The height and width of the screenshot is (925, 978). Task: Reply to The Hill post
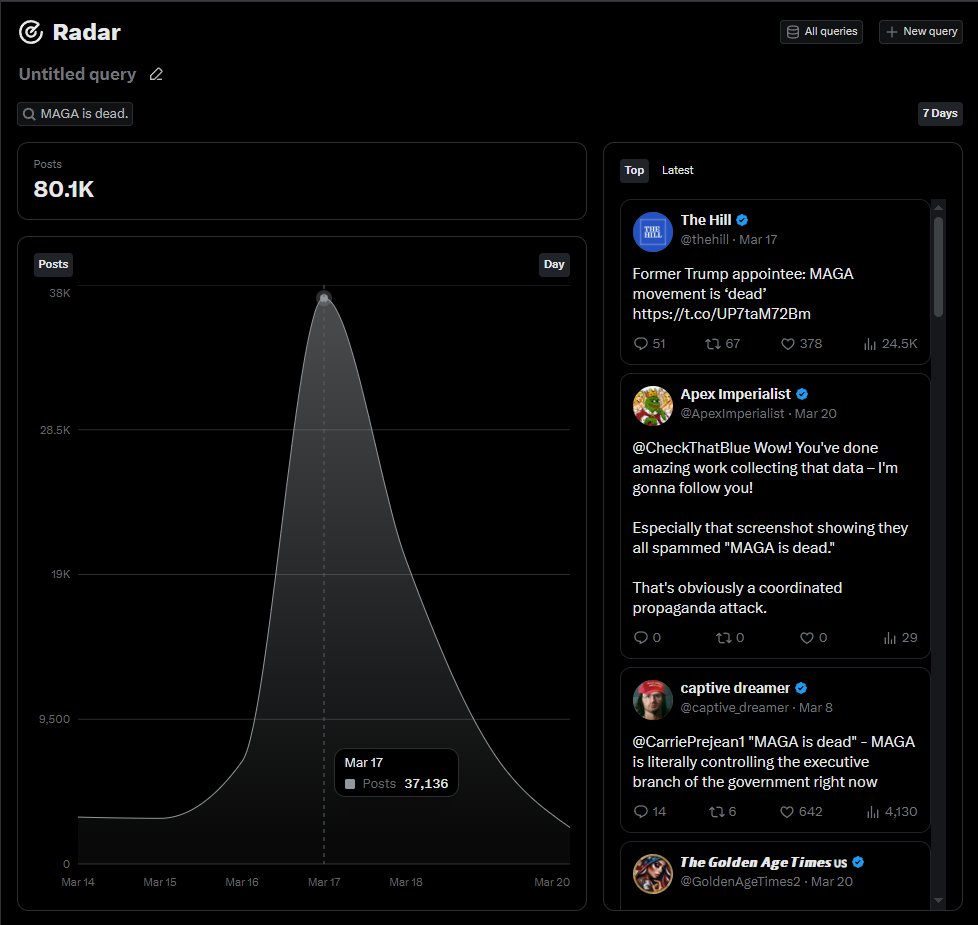coord(649,344)
